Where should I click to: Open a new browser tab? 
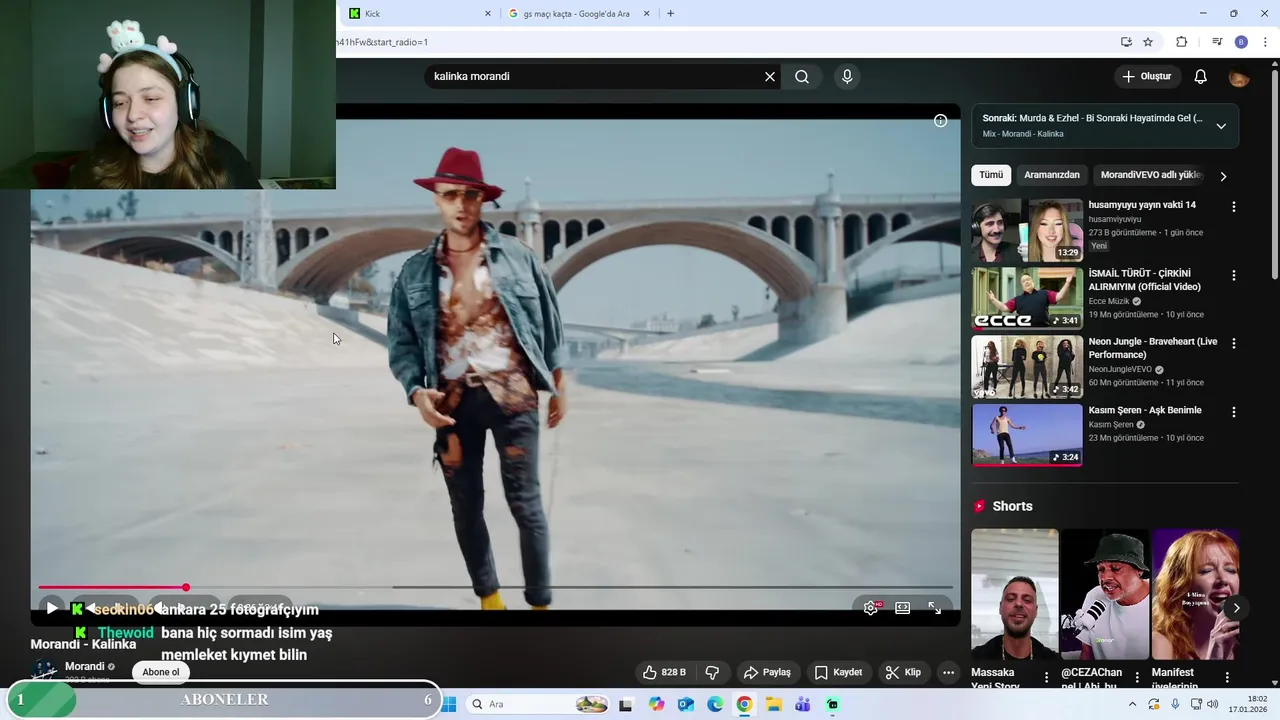pyautogui.click(x=670, y=14)
